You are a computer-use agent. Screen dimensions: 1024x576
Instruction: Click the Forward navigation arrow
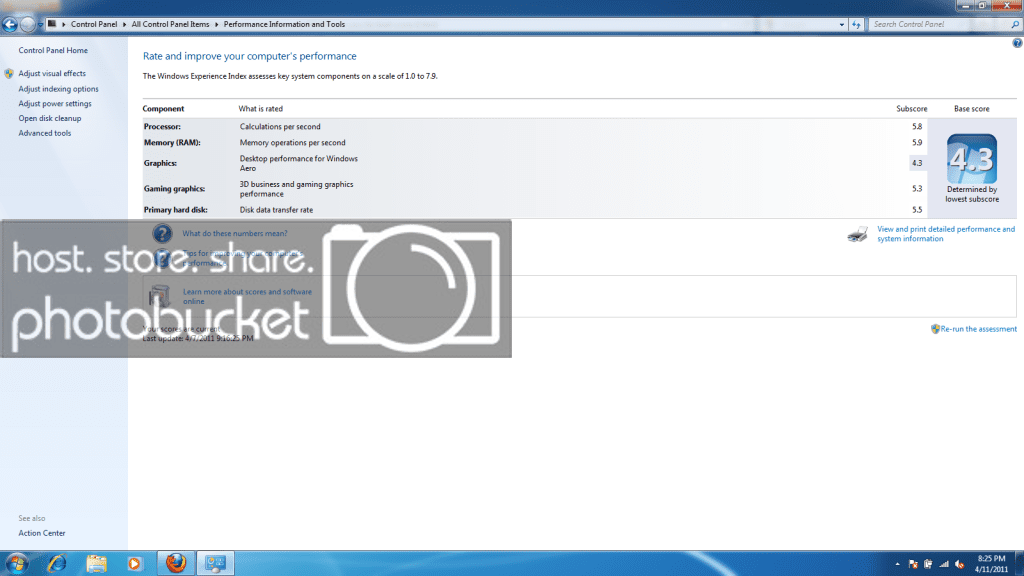(27, 25)
